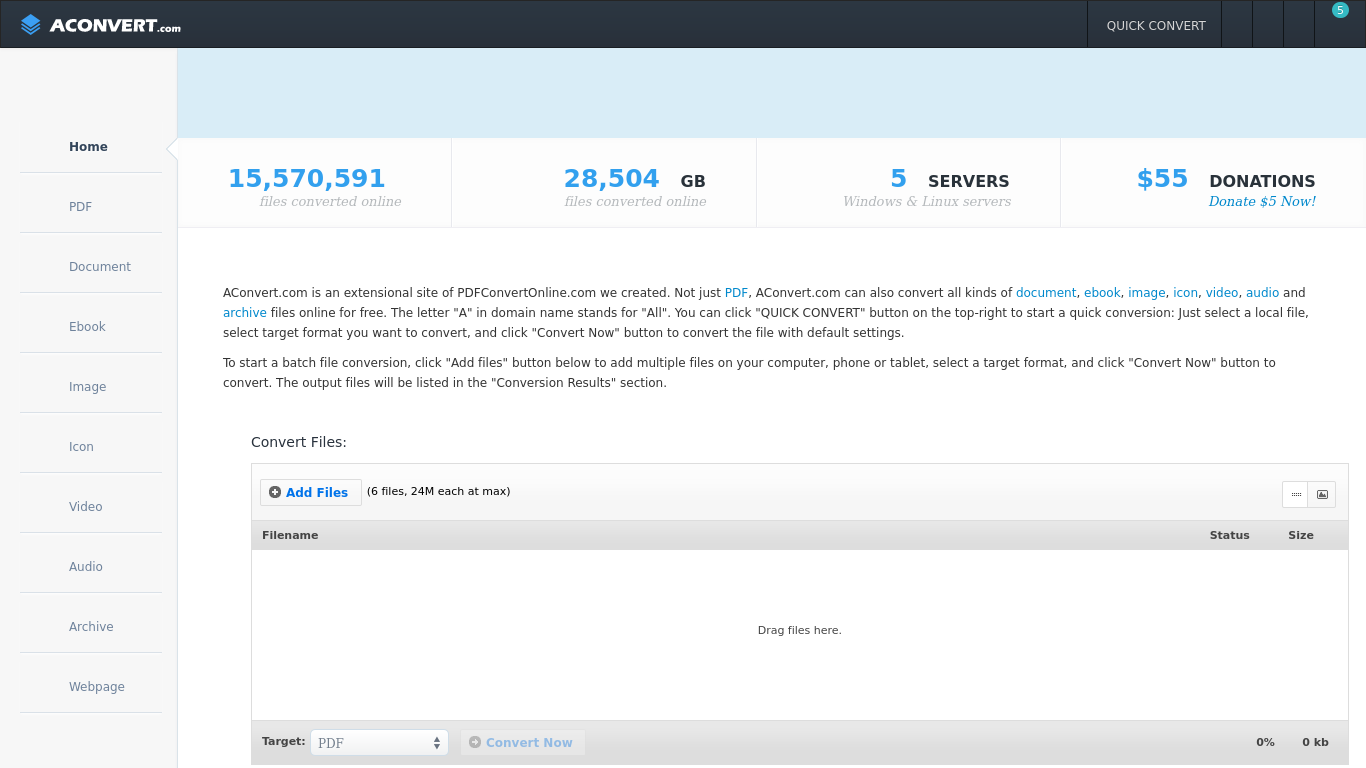
Task: Open the Image converter sidebar item
Action: coord(87,387)
